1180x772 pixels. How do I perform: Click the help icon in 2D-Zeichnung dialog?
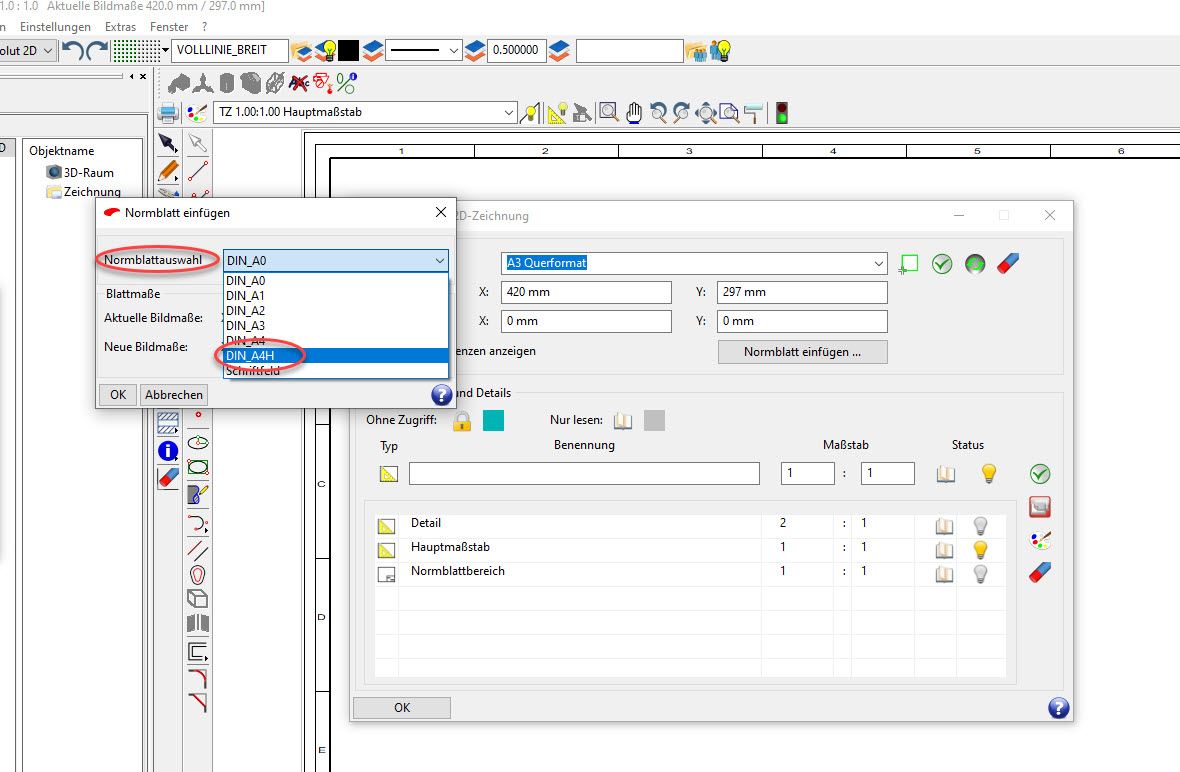(x=1058, y=707)
